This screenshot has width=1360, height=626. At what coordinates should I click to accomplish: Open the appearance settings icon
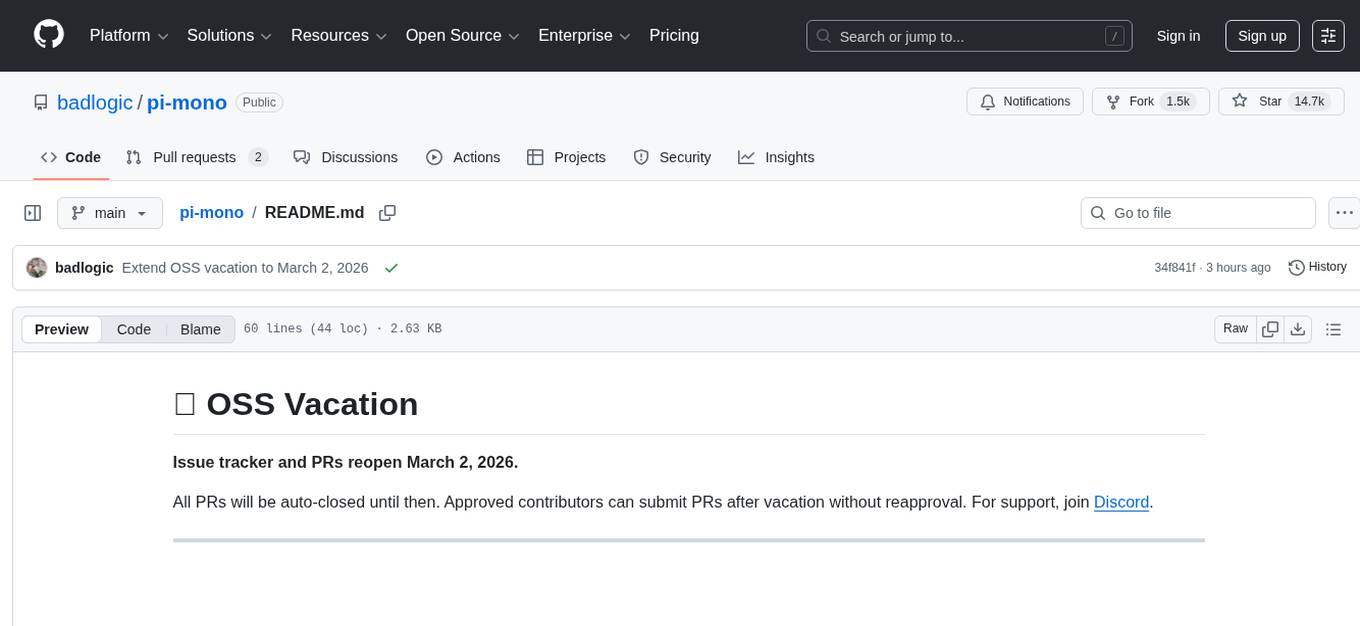(1328, 36)
